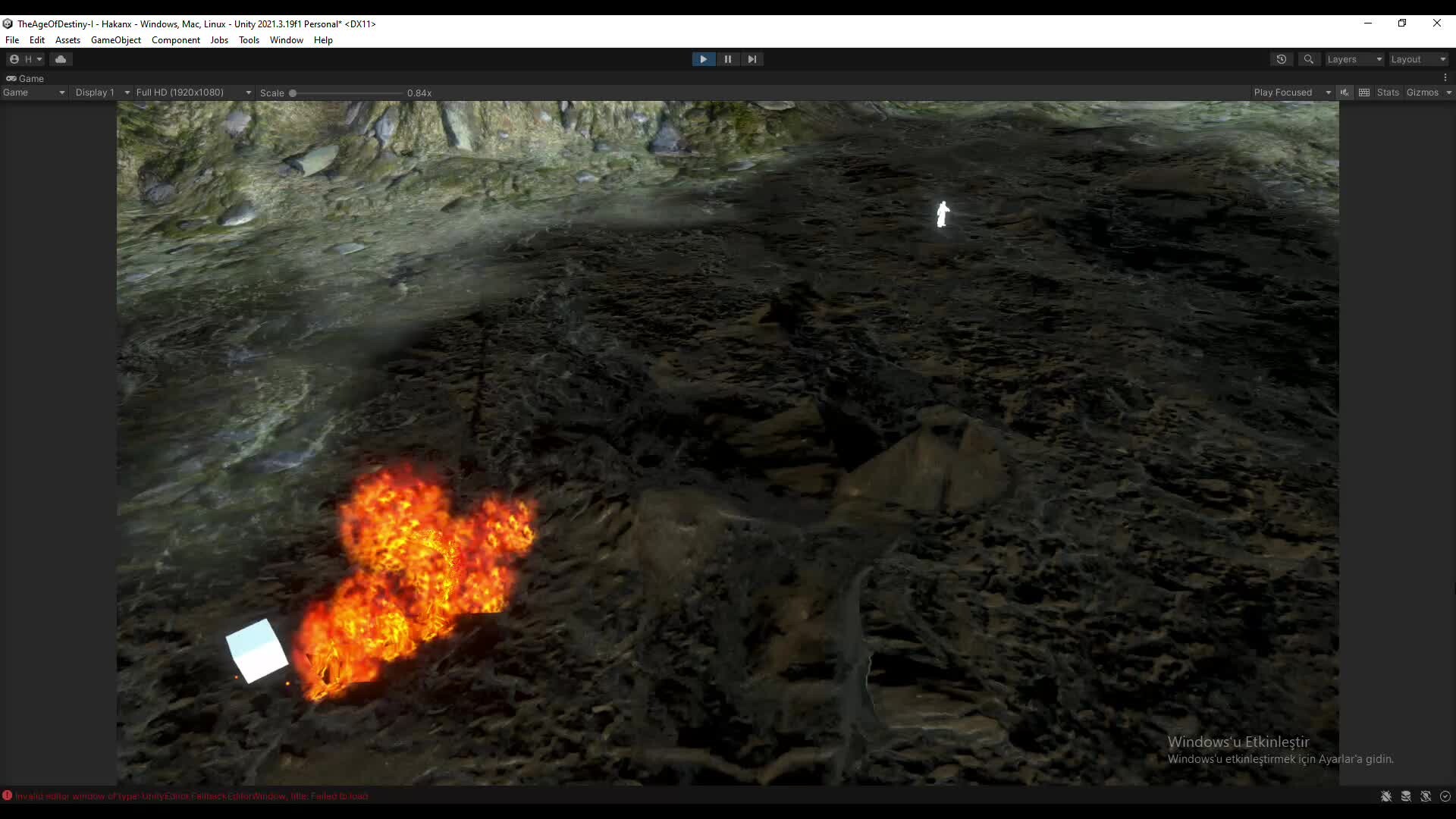1456x819 pixels.
Task: Stop play mode with Play button
Action: [x=703, y=59]
